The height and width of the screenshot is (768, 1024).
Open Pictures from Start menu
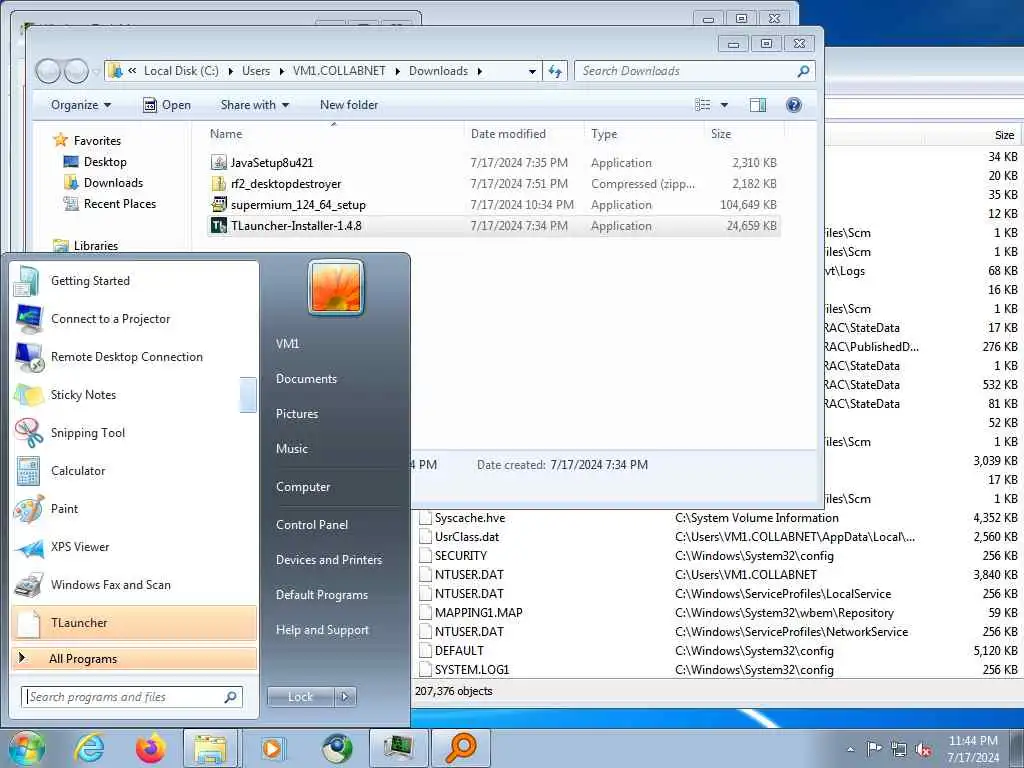click(296, 414)
